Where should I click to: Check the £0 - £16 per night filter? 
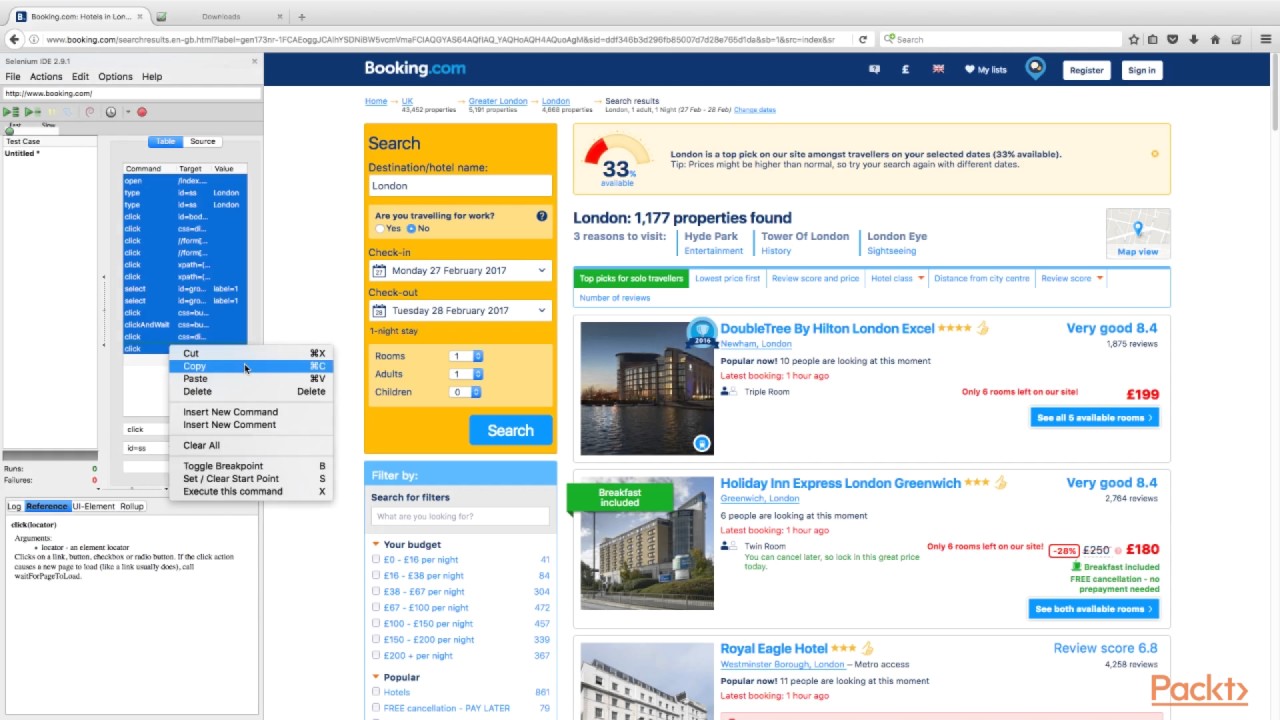point(376,560)
